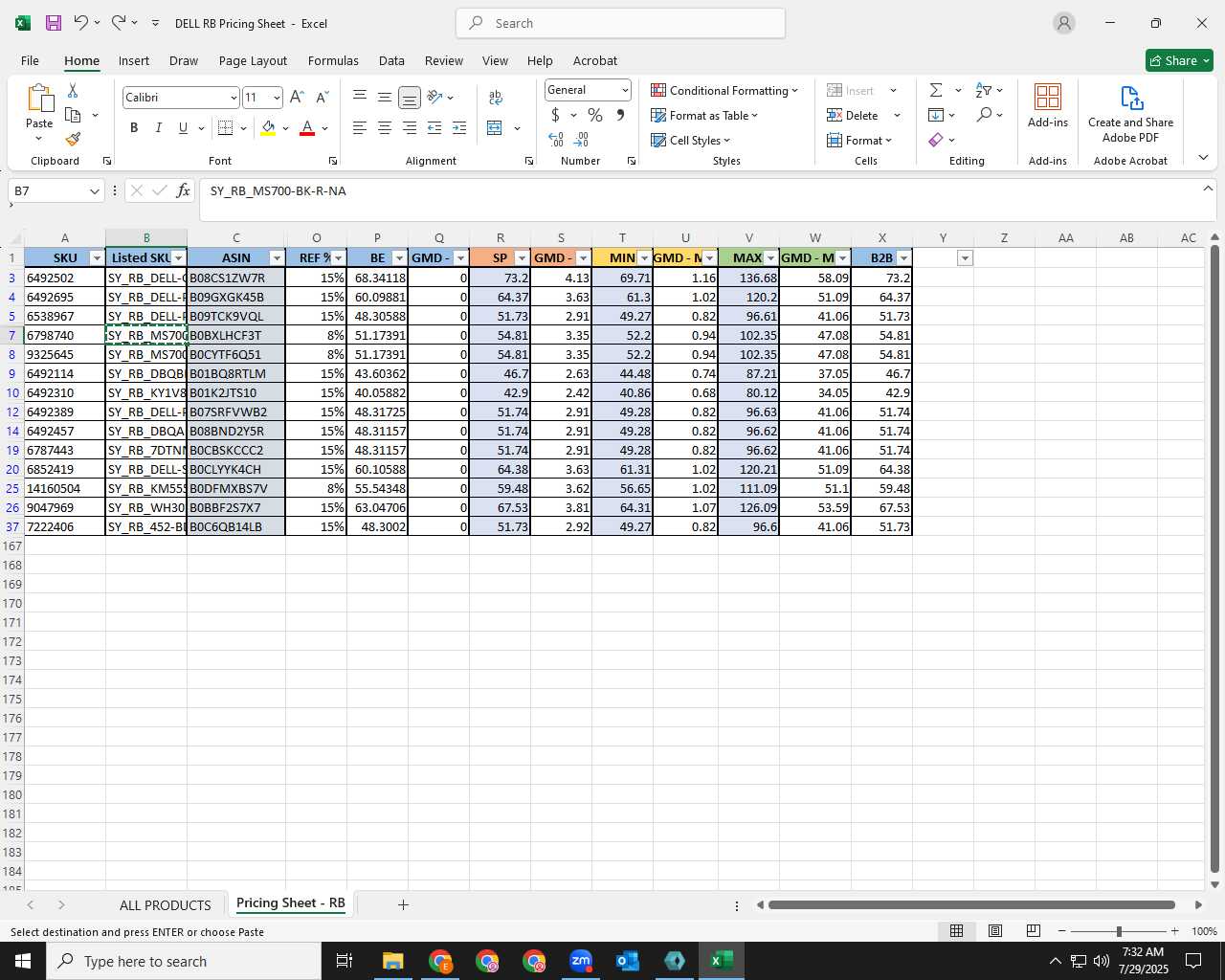This screenshot has height=980, width=1225.
Task: Open the font size dropdown
Action: coord(277,98)
